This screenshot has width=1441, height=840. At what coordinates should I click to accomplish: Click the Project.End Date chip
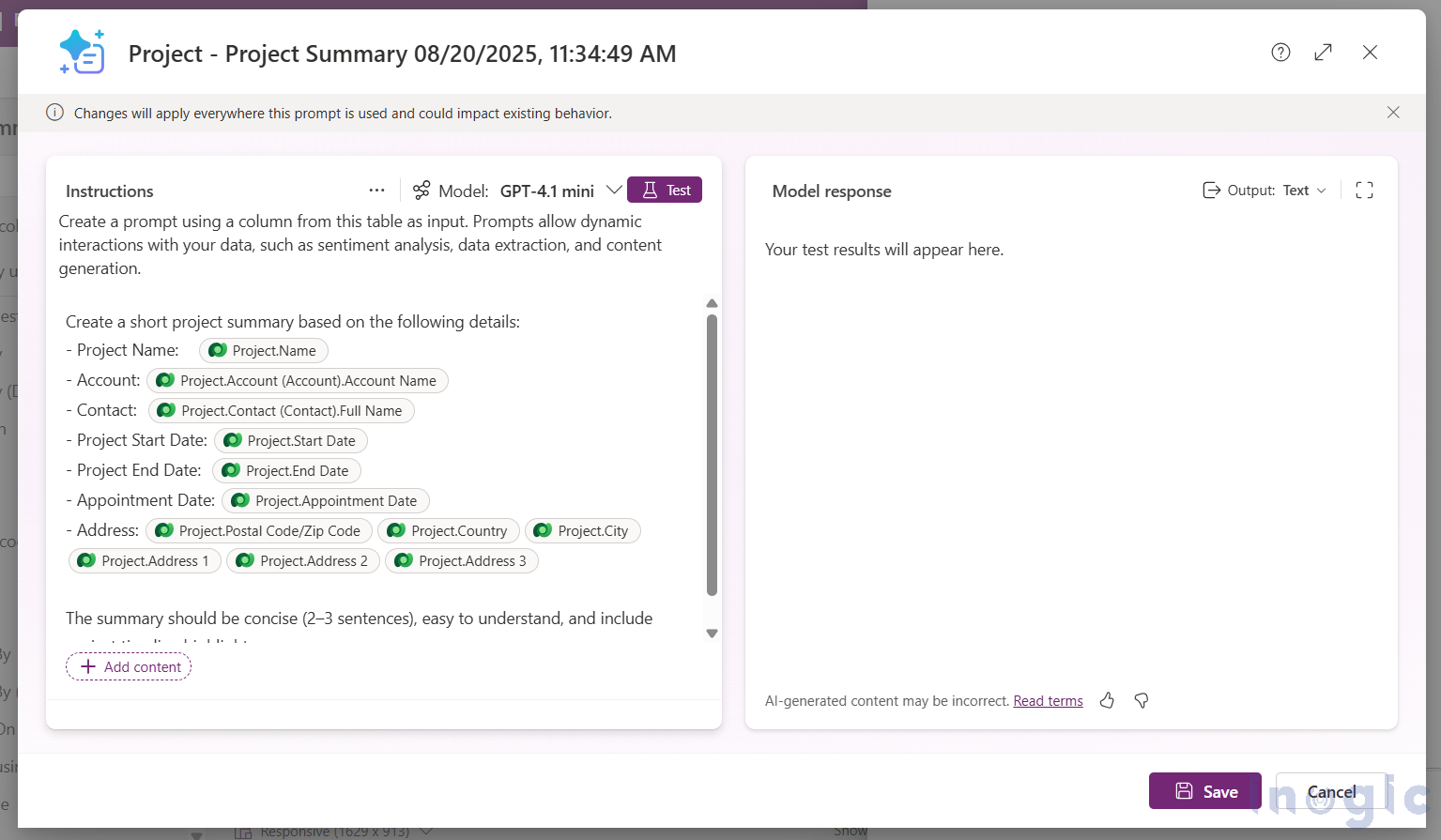286,470
